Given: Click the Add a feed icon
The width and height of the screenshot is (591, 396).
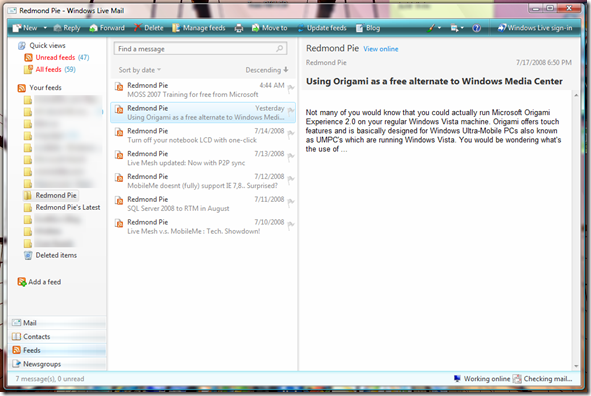Looking at the screenshot, I should (x=22, y=282).
